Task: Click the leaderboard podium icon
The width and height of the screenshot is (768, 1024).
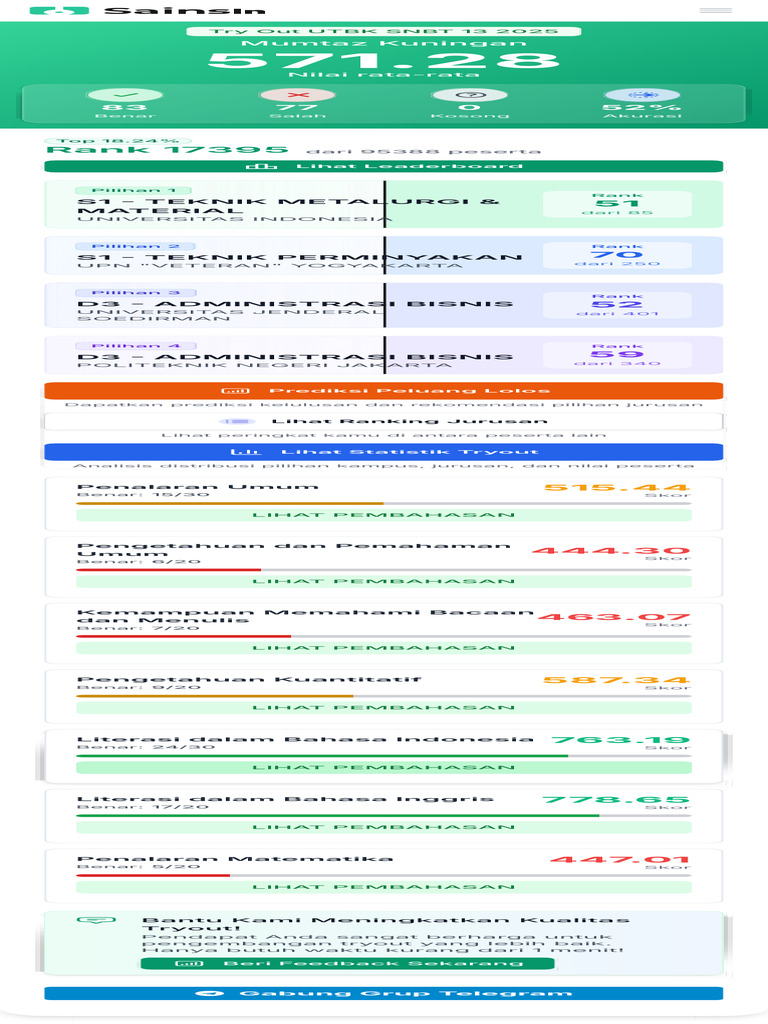Action: 261,167
